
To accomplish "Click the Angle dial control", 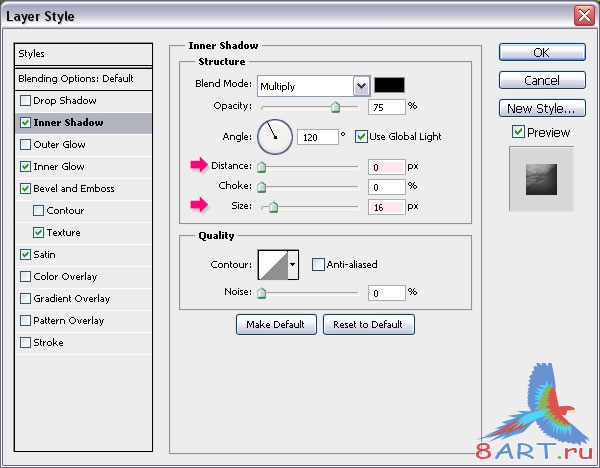I will coord(275,137).
